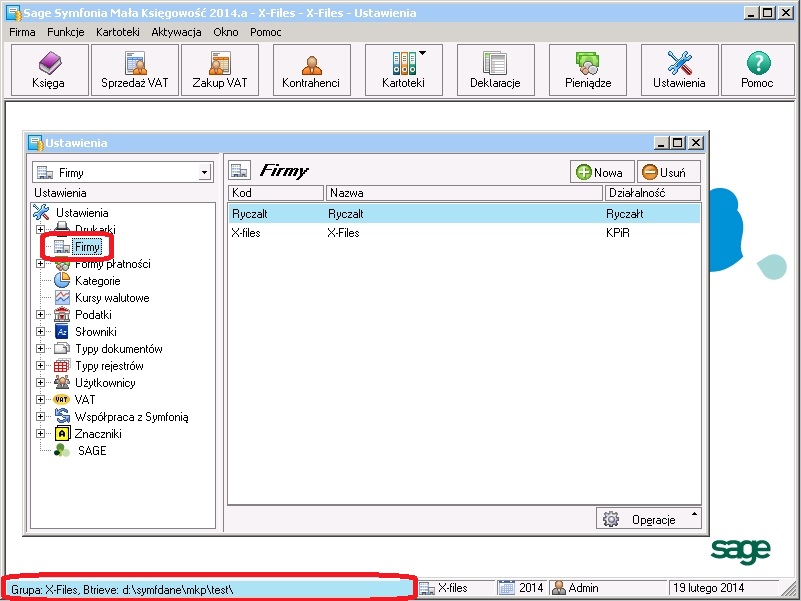Expand the VAT tree node
Image resolution: width=801 pixels, height=601 pixels.
(40, 400)
